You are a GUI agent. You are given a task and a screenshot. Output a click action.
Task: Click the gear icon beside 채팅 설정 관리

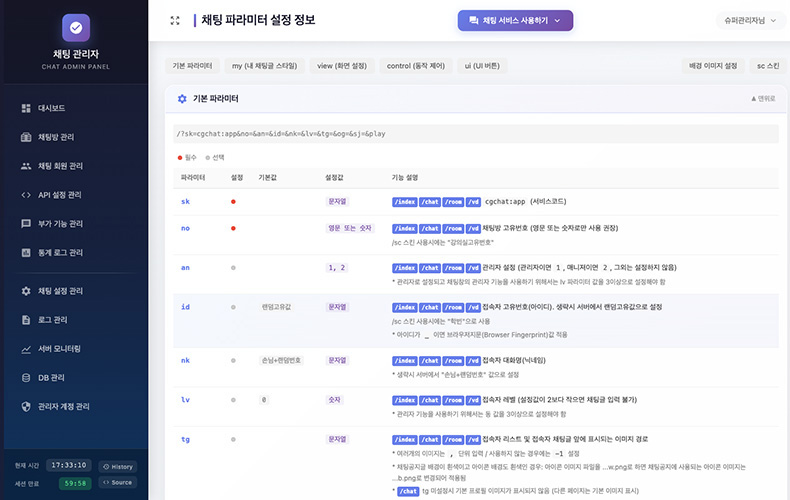(x=26, y=291)
